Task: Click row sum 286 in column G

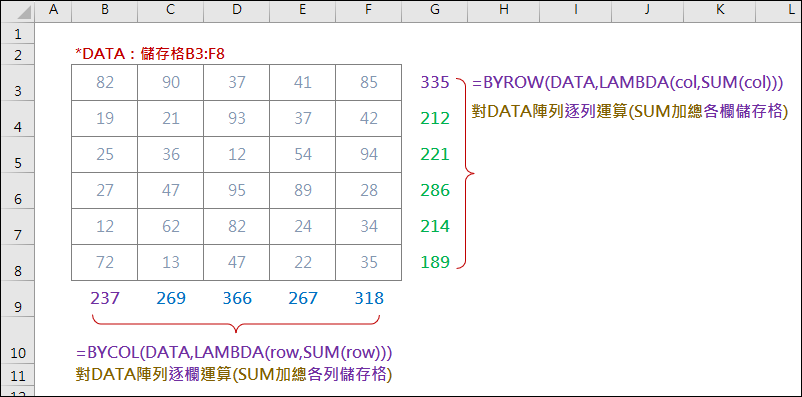Action: [435, 190]
